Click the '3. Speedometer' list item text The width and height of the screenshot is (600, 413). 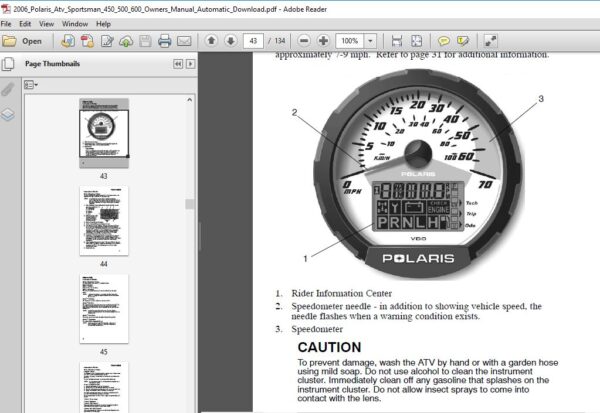(309, 329)
